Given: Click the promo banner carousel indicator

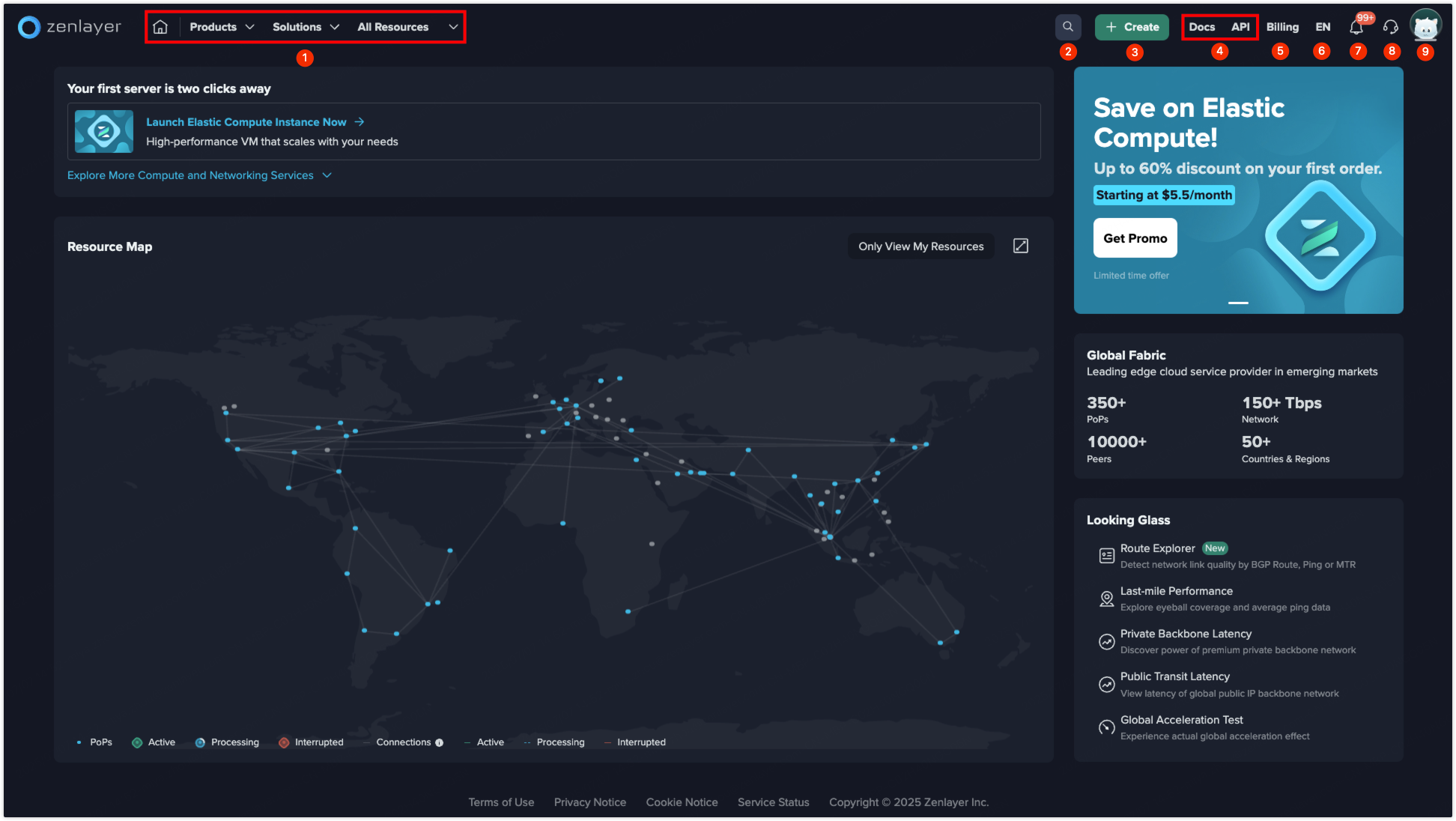Looking at the screenshot, I should [1238, 303].
